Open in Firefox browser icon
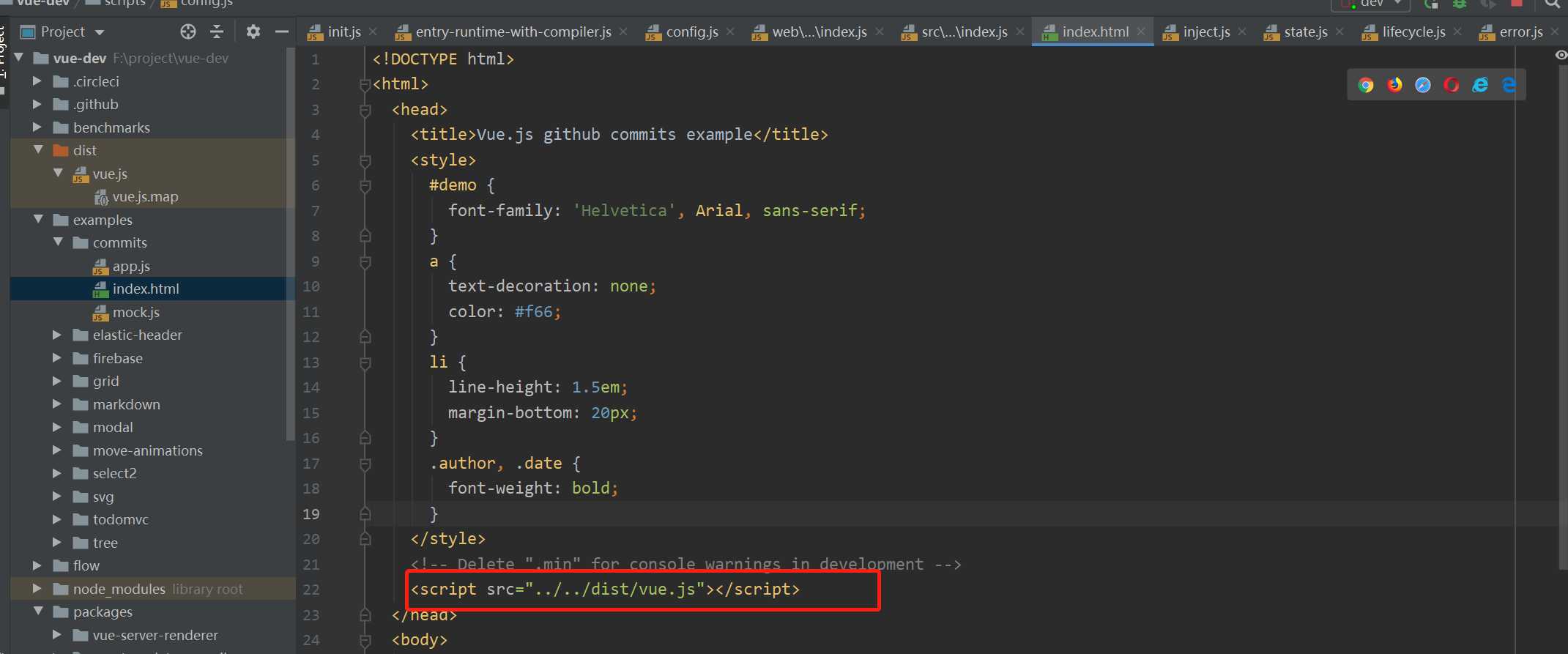This screenshot has width=1568, height=654. pos(1394,85)
